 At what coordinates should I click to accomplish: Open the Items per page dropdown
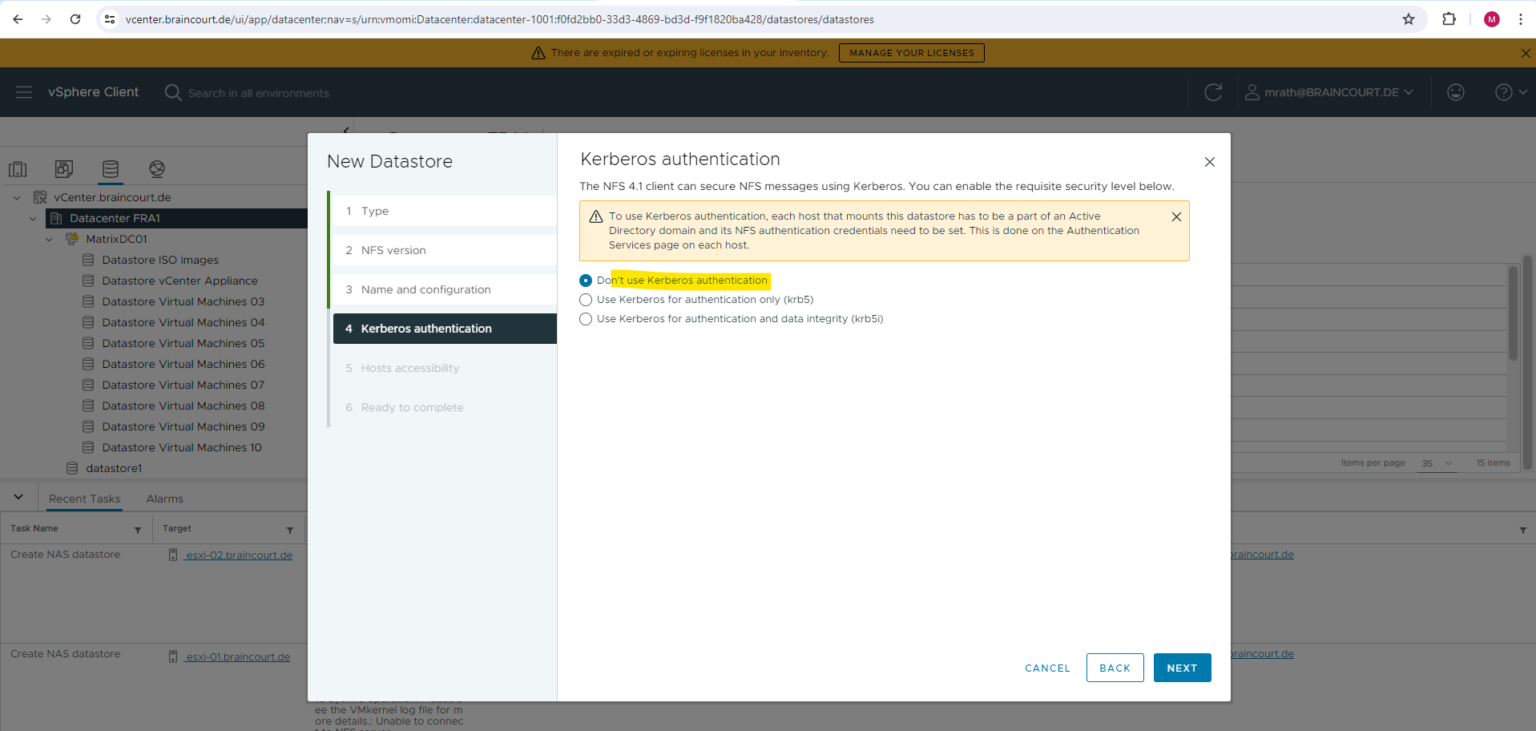point(1437,463)
